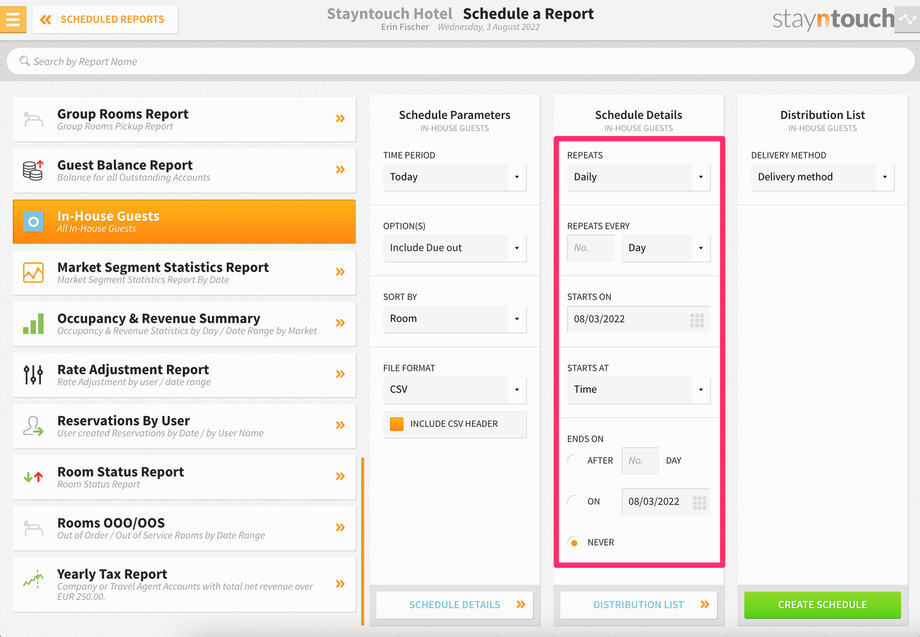The image size is (920, 637).
Task: Click the Reservations By User title
Action: 123,421
